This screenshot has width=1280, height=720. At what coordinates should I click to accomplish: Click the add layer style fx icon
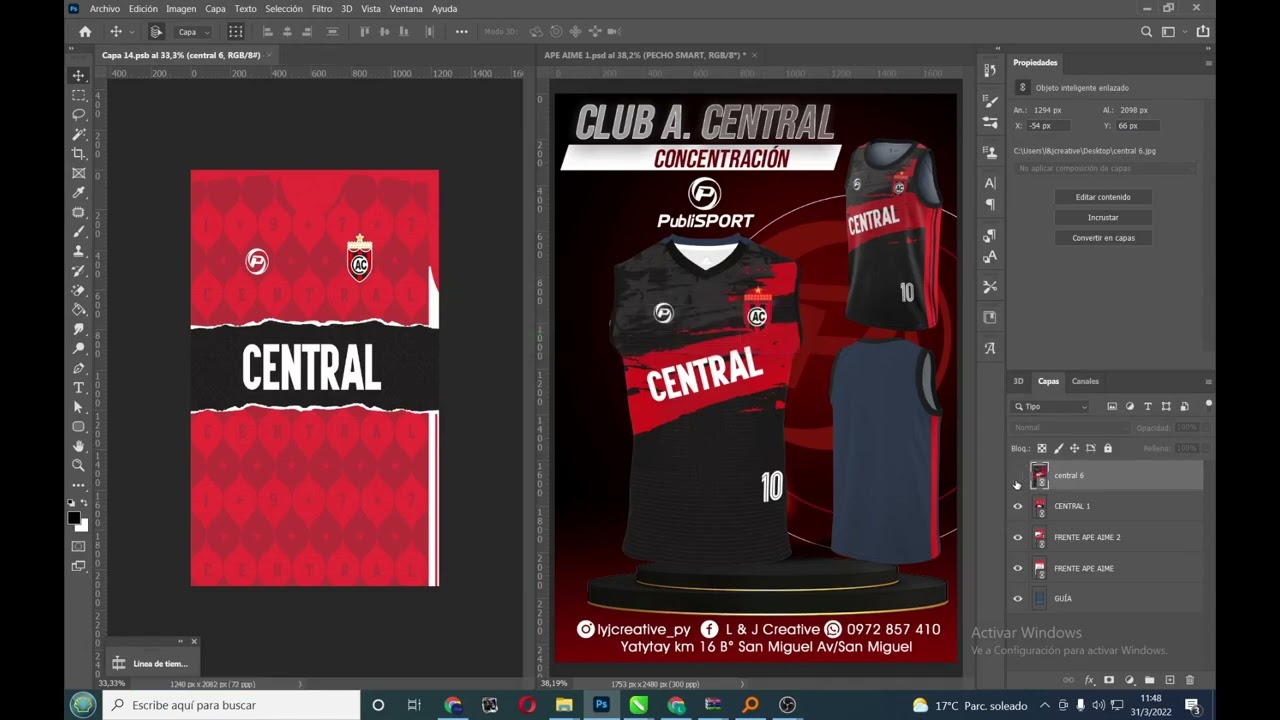click(1089, 680)
